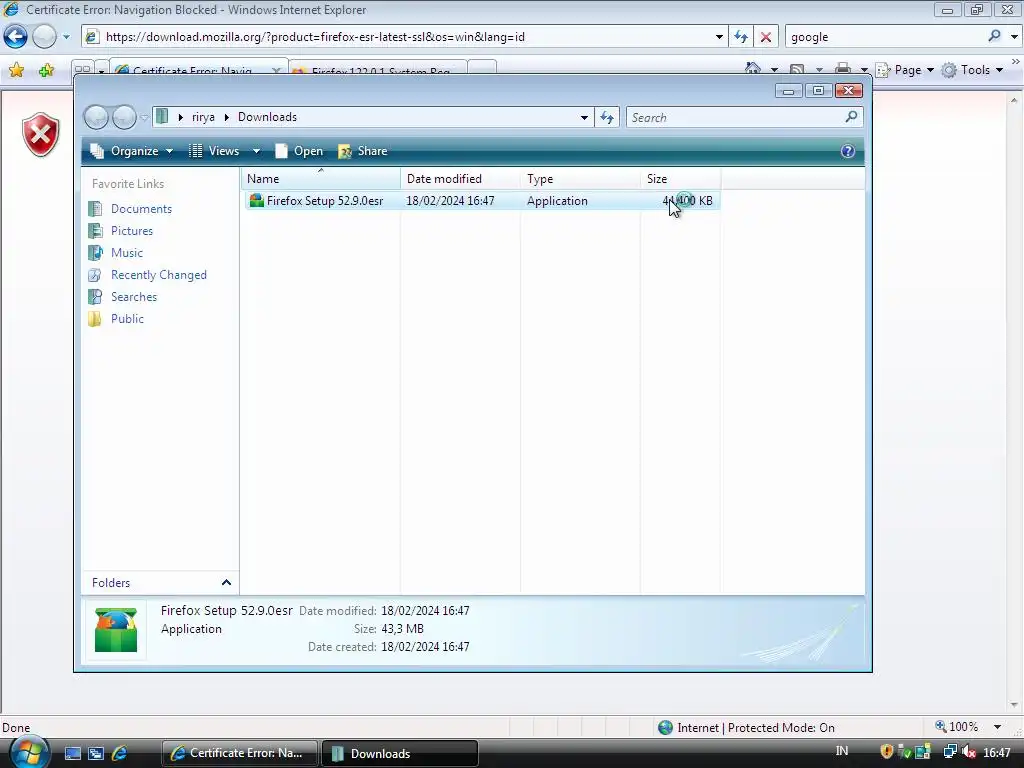The image size is (1024, 768).
Task: Click the IE Home icon
Action: [x=753, y=69]
